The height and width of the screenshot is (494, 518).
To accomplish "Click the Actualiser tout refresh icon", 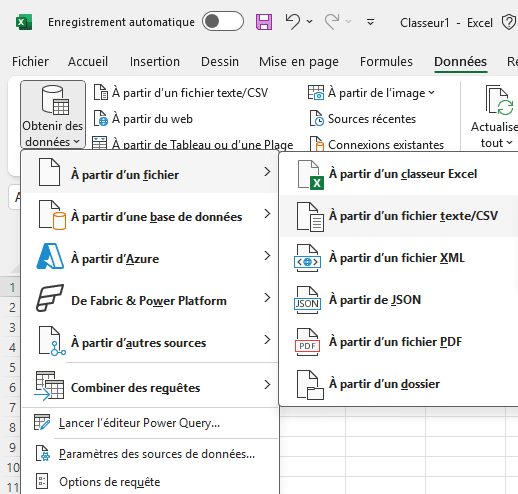I will [x=500, y=101].
